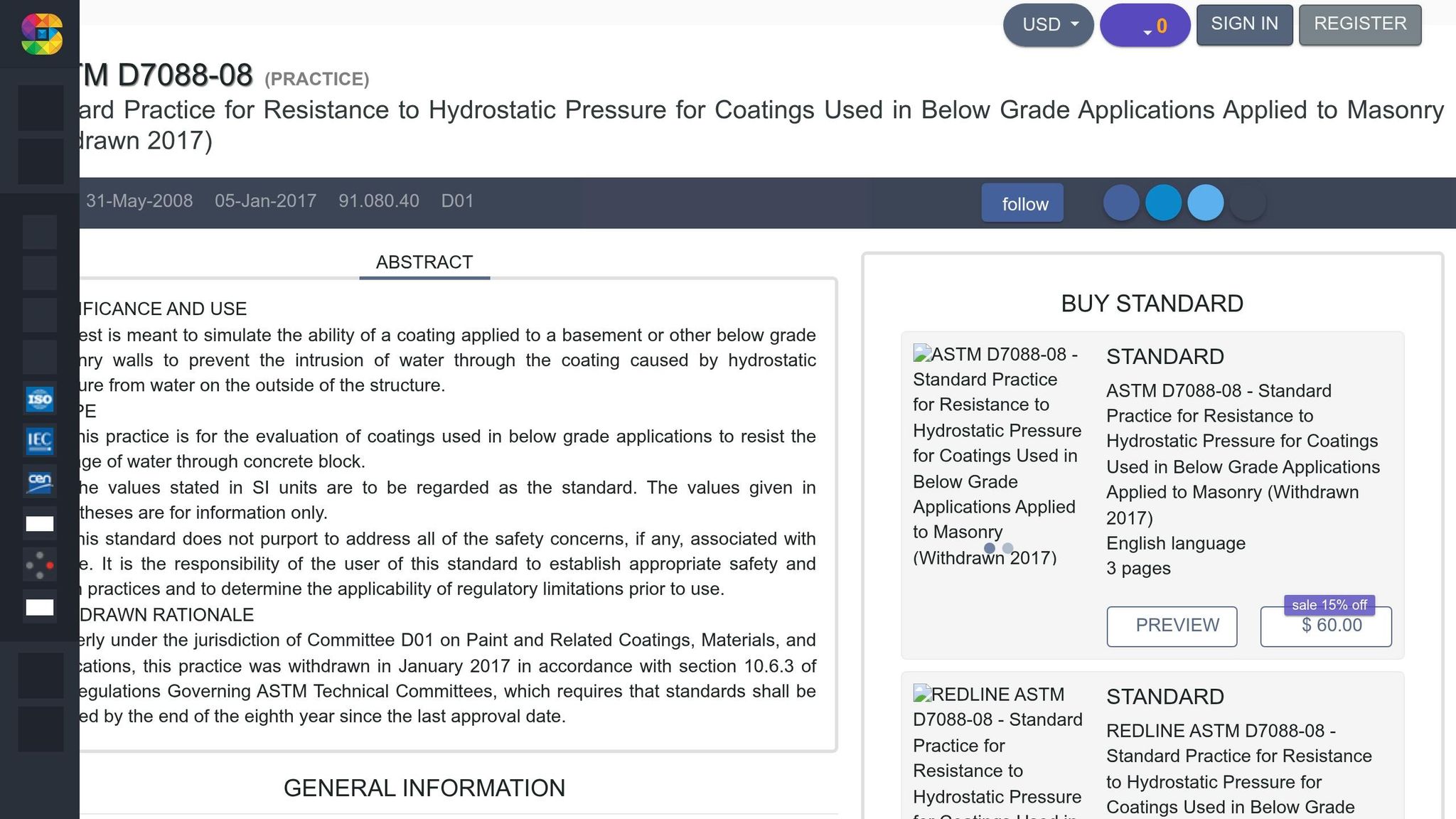The image size is (1456, 819).
Task: Preview the ASTM D7088-08 standard
Action: (x=1172, y=626)
